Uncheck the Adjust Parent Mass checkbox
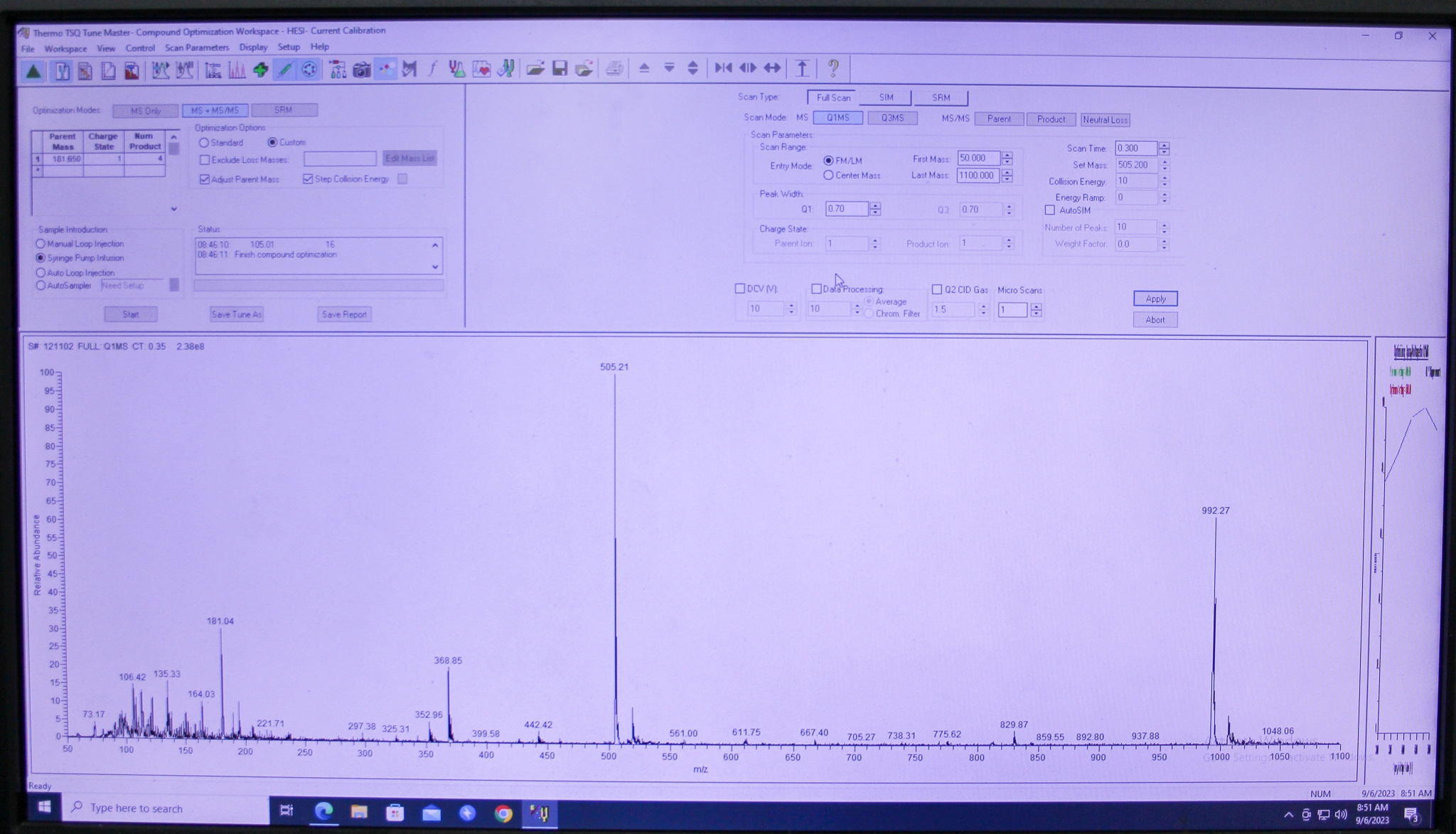The image size is (1456, 834). [x=204, y=179]
